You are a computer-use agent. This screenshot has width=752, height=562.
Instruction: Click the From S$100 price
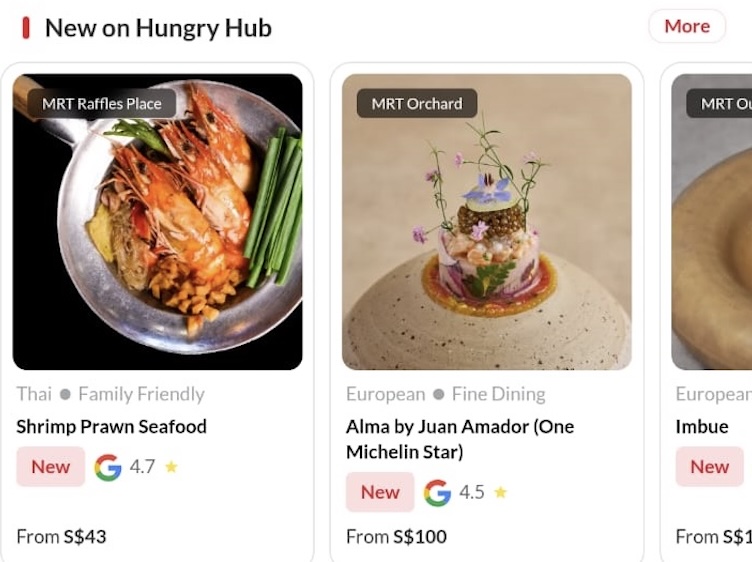(x=396, y=537)
